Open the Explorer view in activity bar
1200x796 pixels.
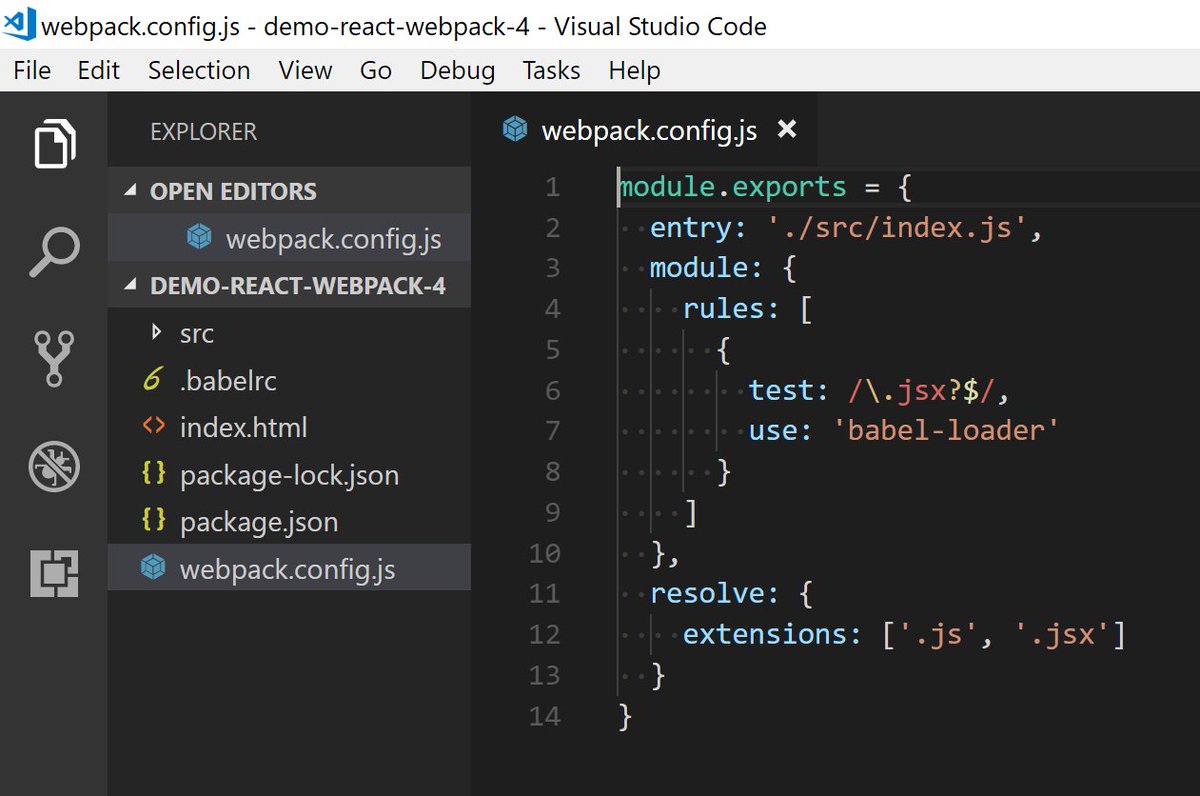[x=54, y=144]
